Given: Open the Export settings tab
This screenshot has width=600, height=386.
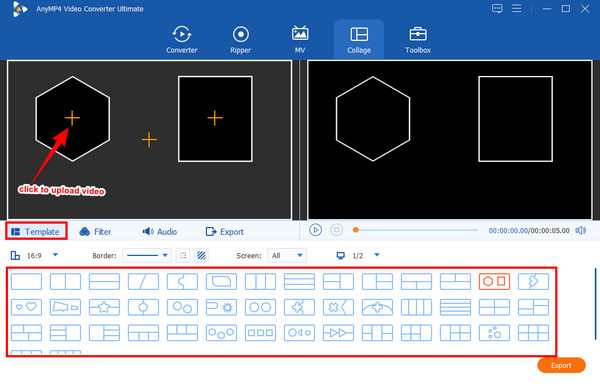Looking at the screenshot, I should click(x=225, y=231).
